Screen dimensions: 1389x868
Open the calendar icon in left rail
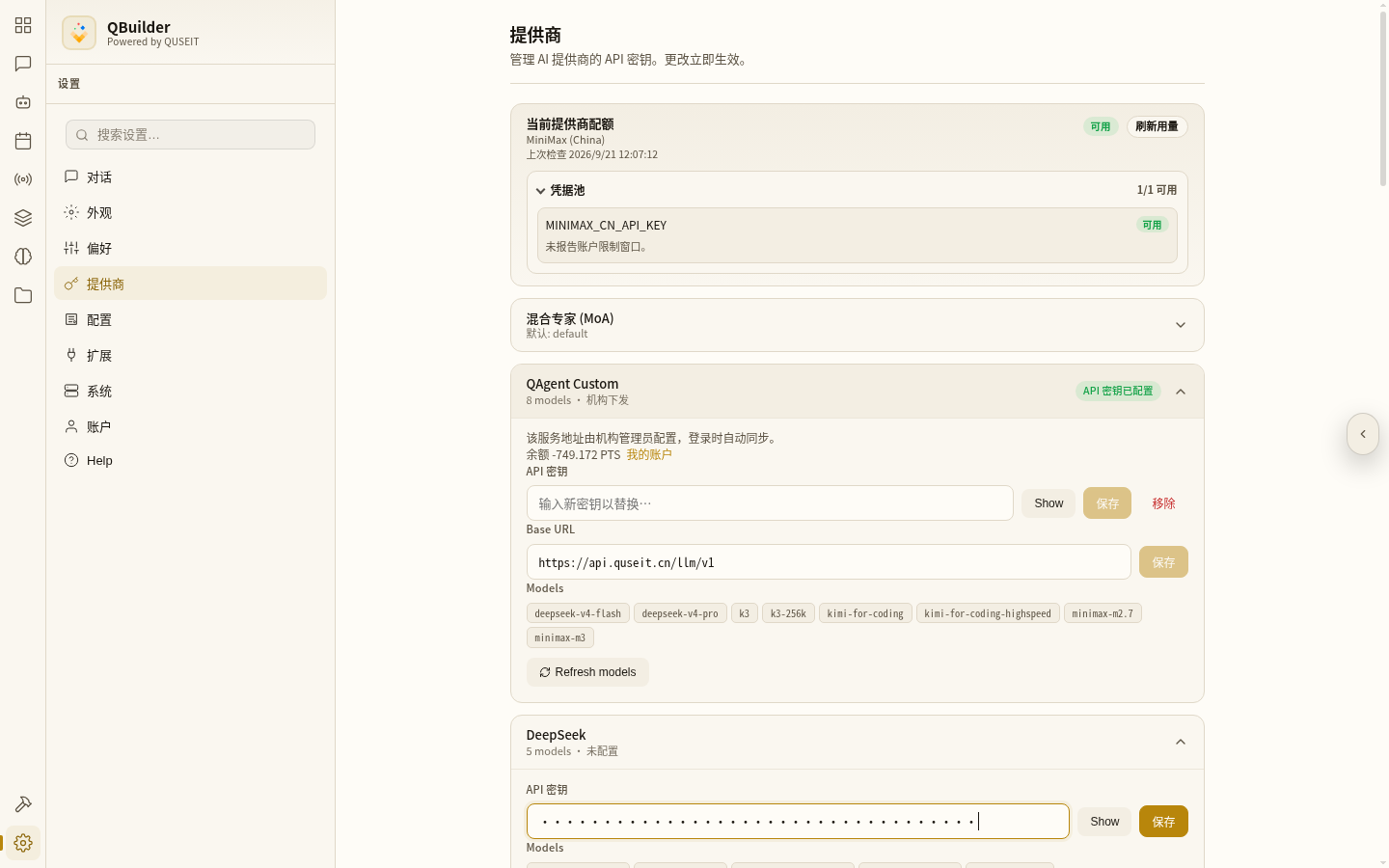point(23,141)
